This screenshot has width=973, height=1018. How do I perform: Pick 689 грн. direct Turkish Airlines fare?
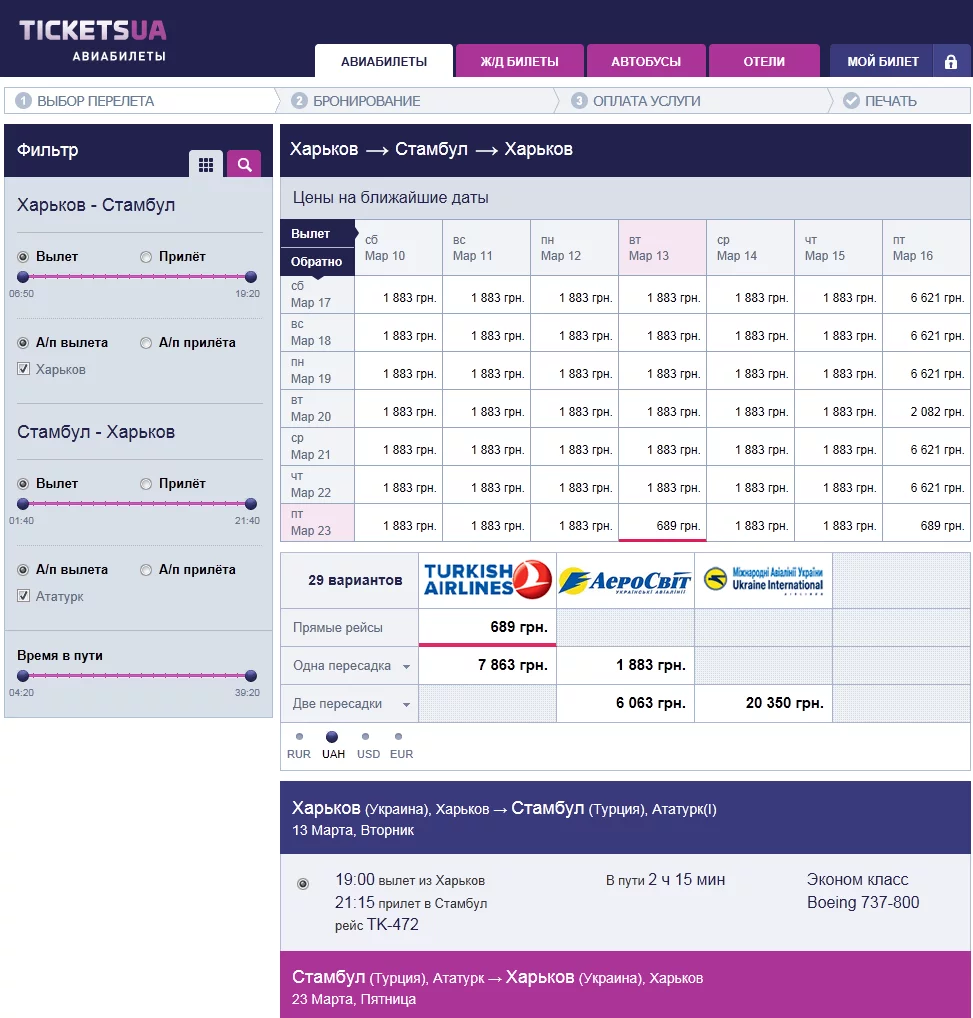[487, 627]
